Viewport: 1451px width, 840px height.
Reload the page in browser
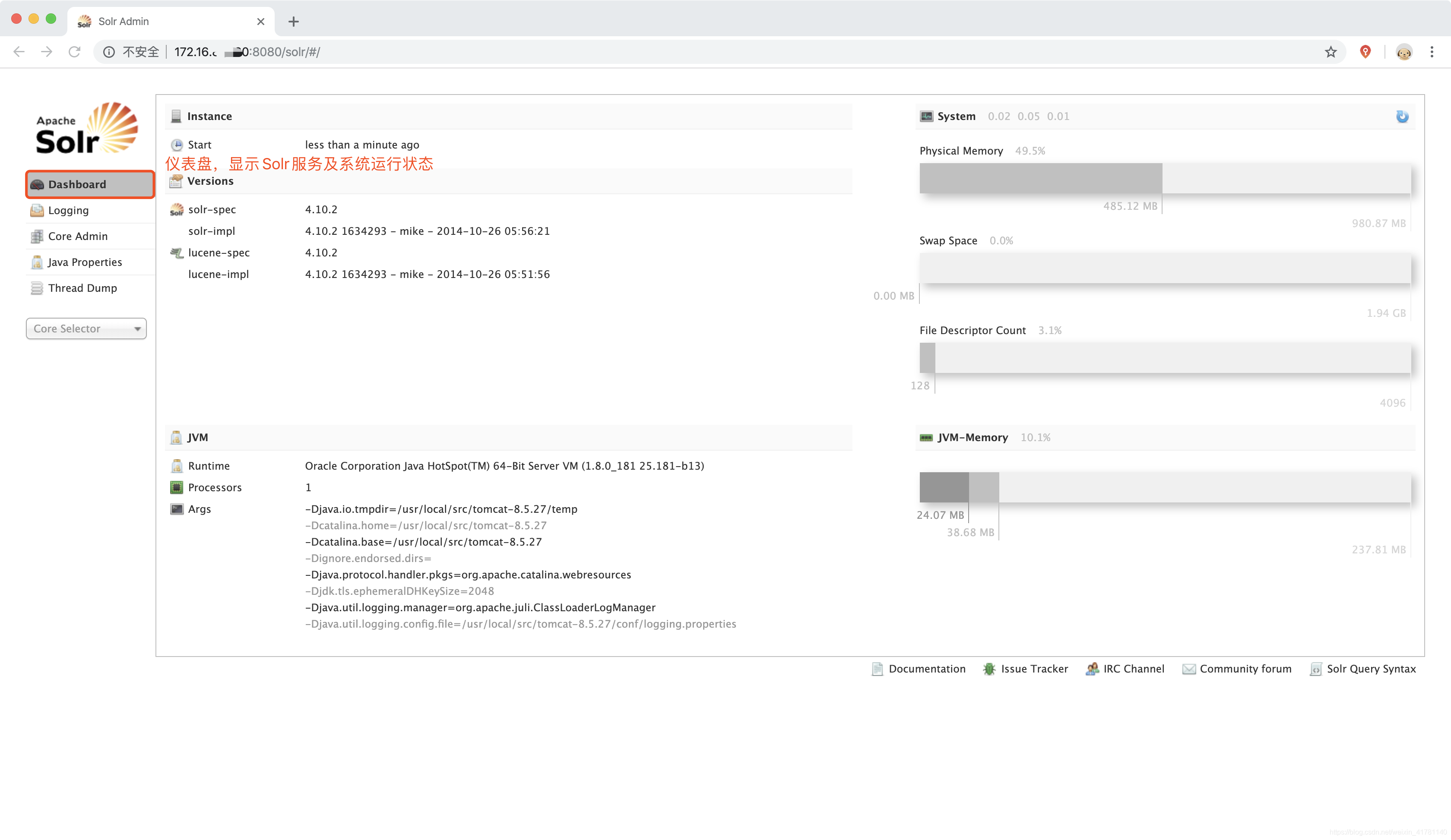tap(74, 52)
